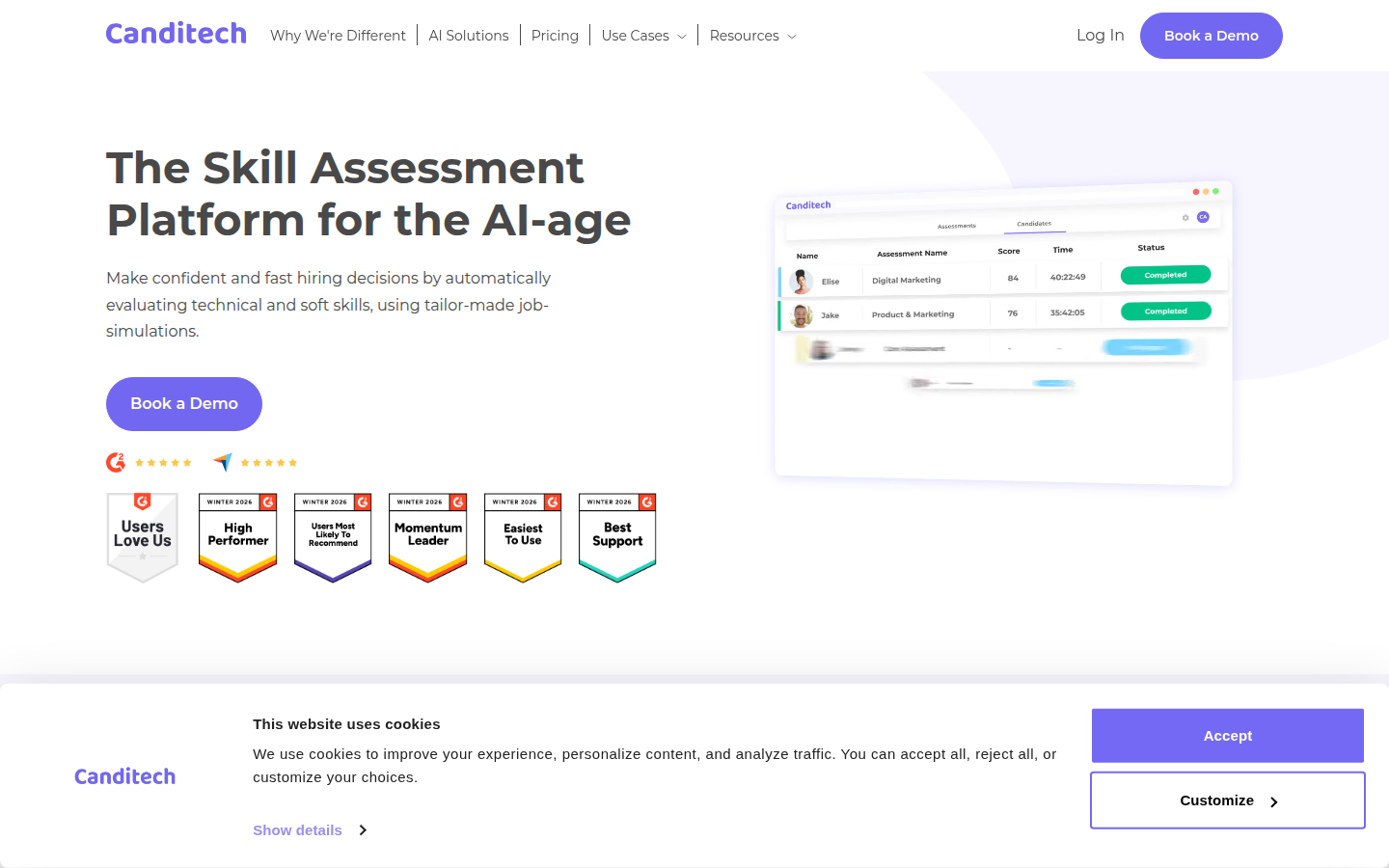This screenshot has width=1389, height=868.
Task: Open the High Performer badge
Action: pyautogui.click(x=238, y=536)
